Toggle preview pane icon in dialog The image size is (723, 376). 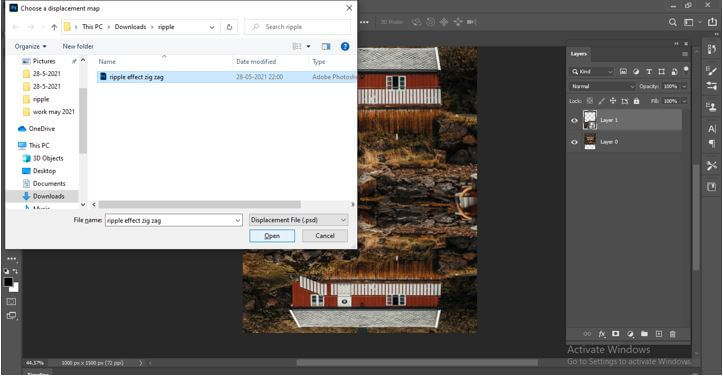(x=326, y=47)
